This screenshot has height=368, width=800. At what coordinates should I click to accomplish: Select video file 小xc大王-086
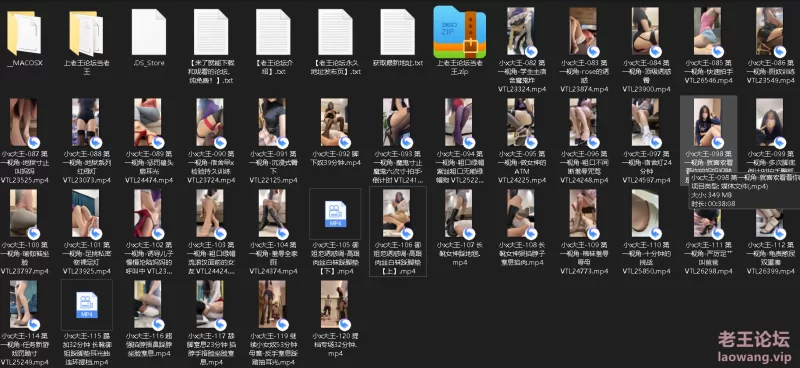770,32
